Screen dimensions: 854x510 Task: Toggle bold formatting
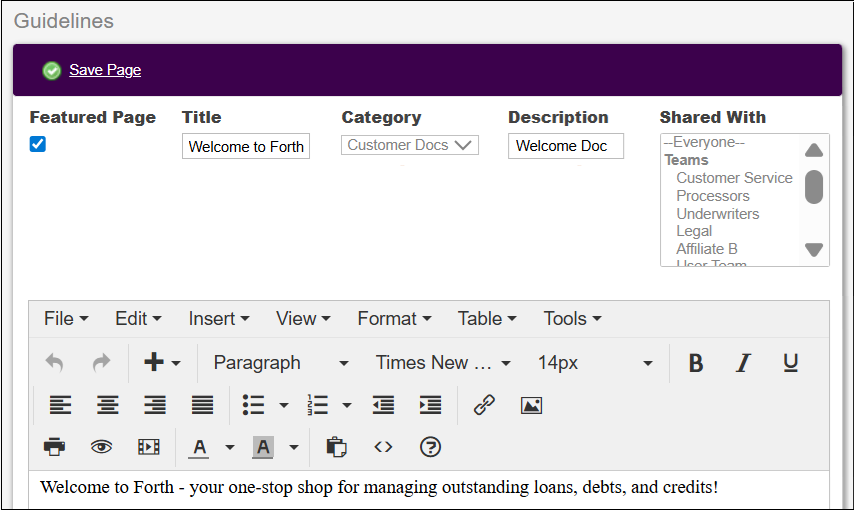pos(696,363)
